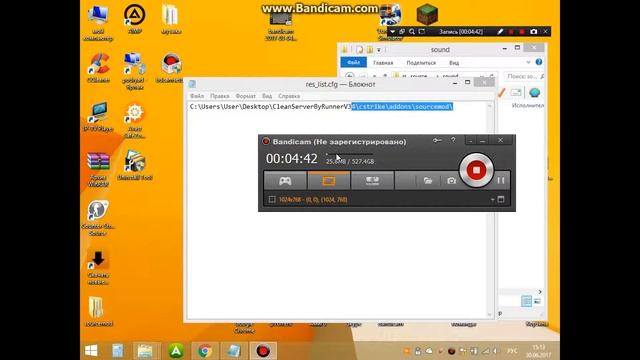Select Bandicam game recording mode gamepad icon
Image resolution: width=640 pixels, height=360 pixels.
(285, 180)
